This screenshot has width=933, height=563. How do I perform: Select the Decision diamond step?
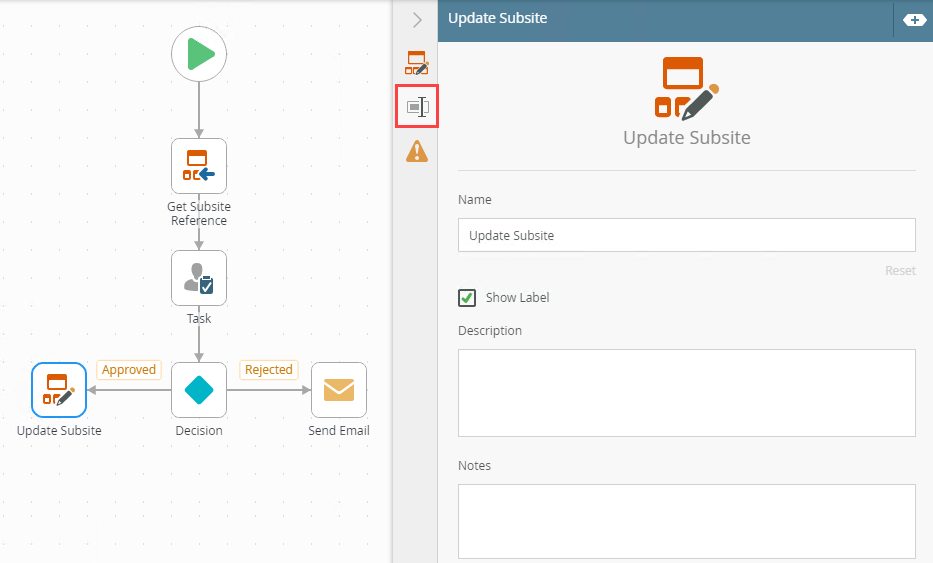pos(199,390)
